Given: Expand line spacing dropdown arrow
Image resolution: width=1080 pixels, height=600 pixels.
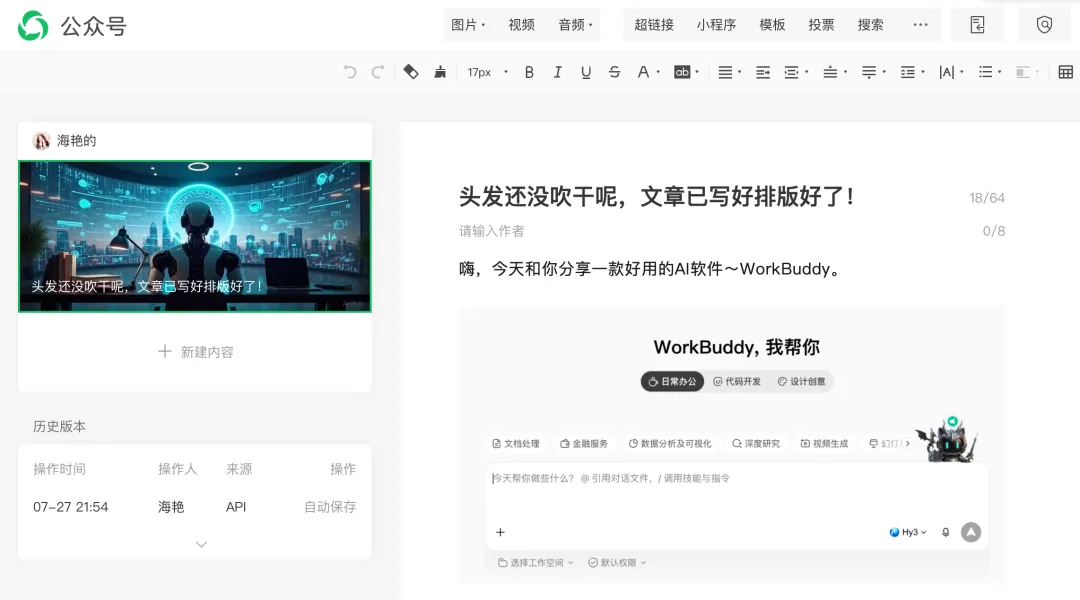Looking at the screenshot, I should point(923,72).
